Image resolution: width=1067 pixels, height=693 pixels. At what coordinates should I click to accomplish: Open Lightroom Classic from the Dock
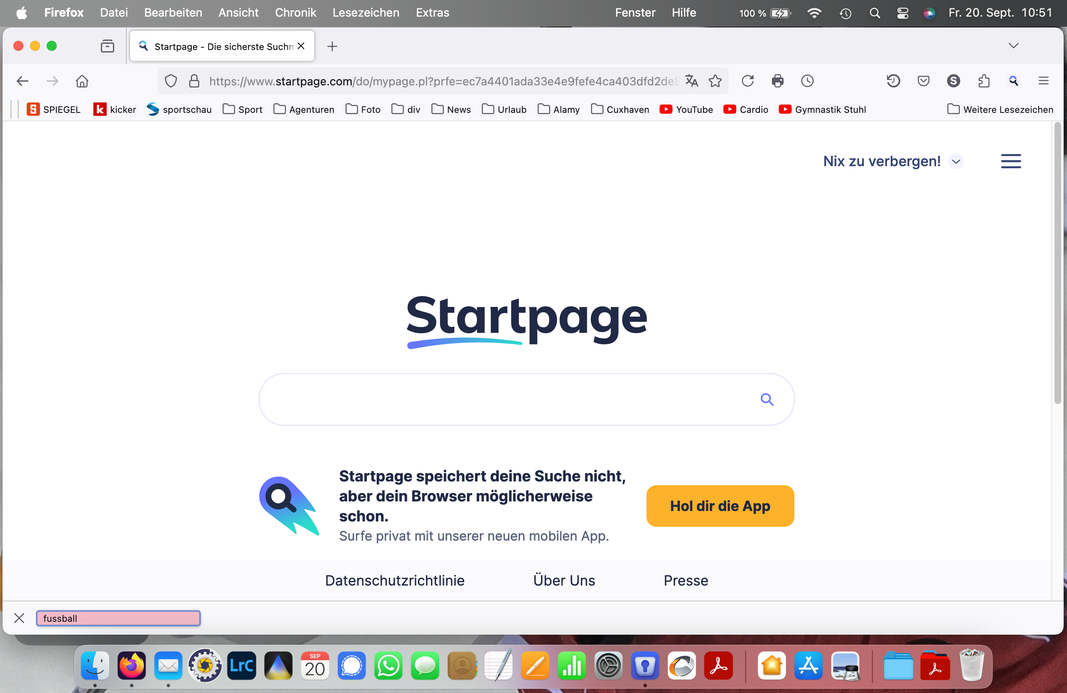pyautogui.click(x=242, y=666)
